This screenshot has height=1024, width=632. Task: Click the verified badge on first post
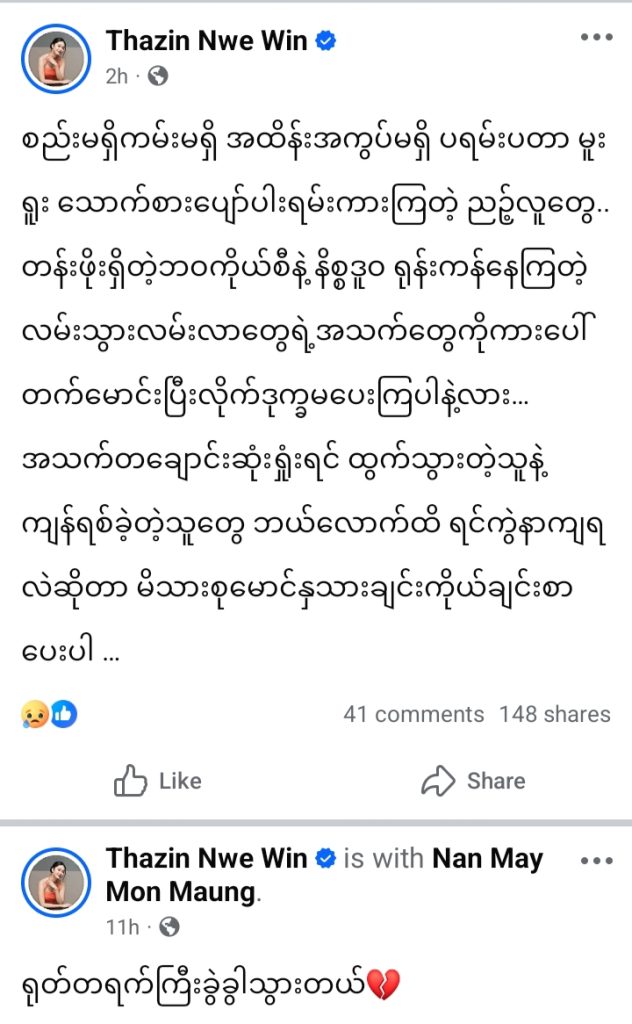point(326,41)
